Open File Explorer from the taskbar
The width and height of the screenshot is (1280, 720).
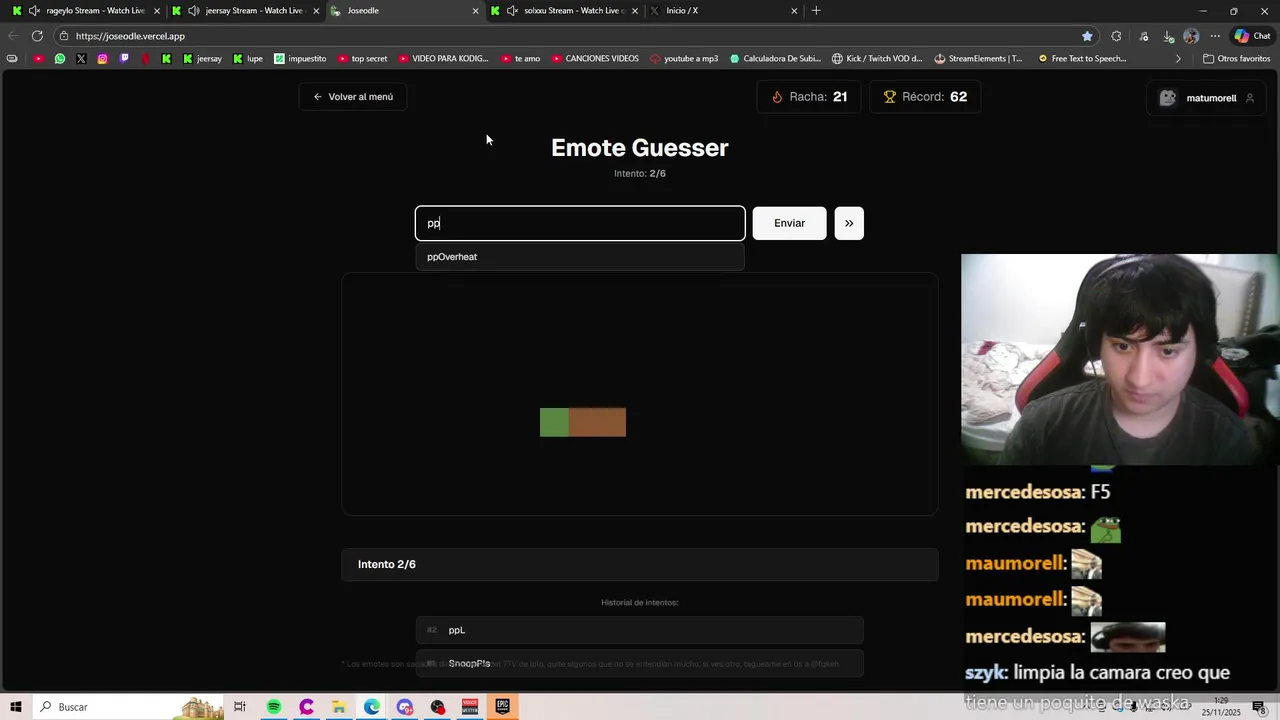[x=339, y=707]
